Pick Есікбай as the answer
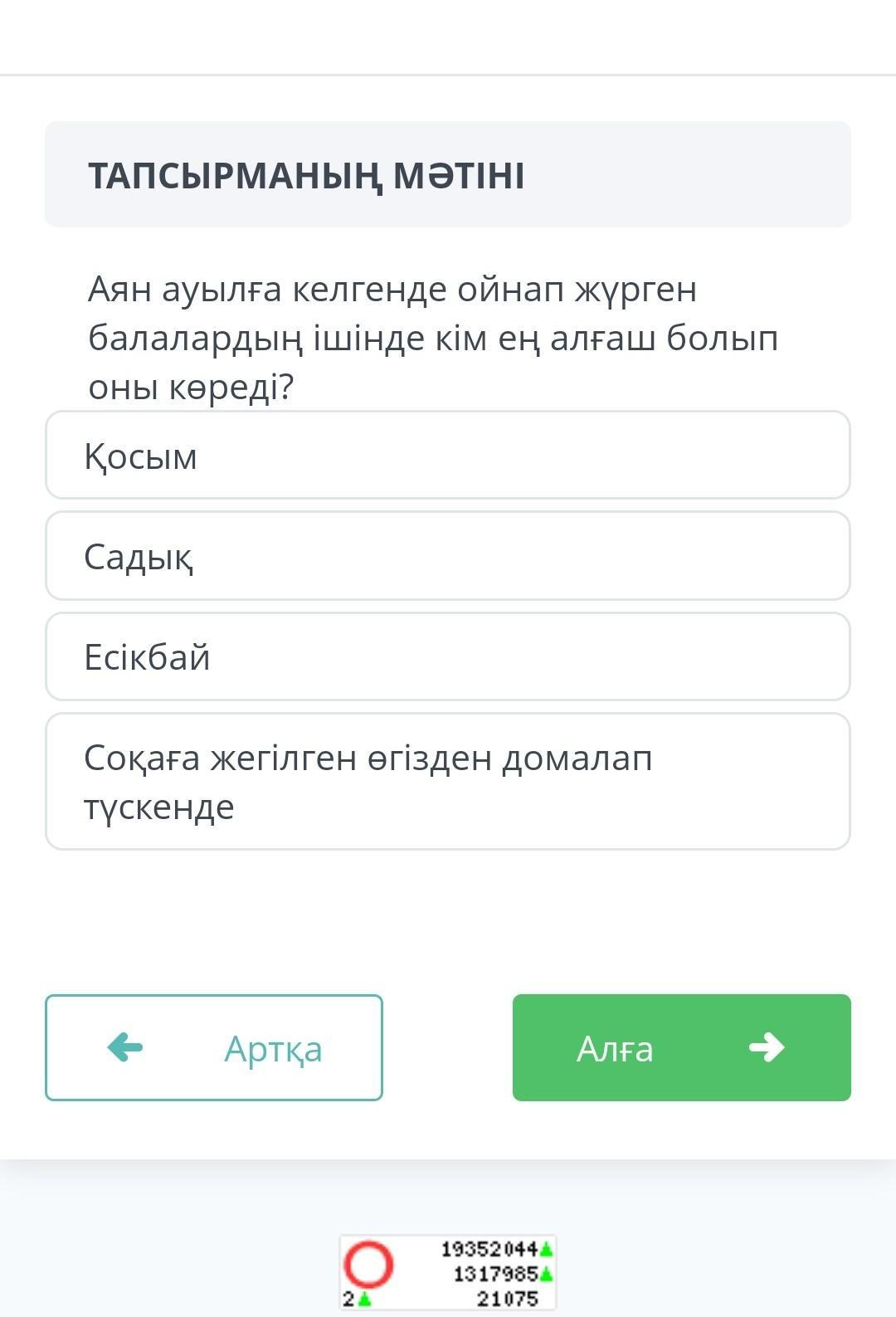This screenshot has width=896, height=1317. [x=448, y=656]
